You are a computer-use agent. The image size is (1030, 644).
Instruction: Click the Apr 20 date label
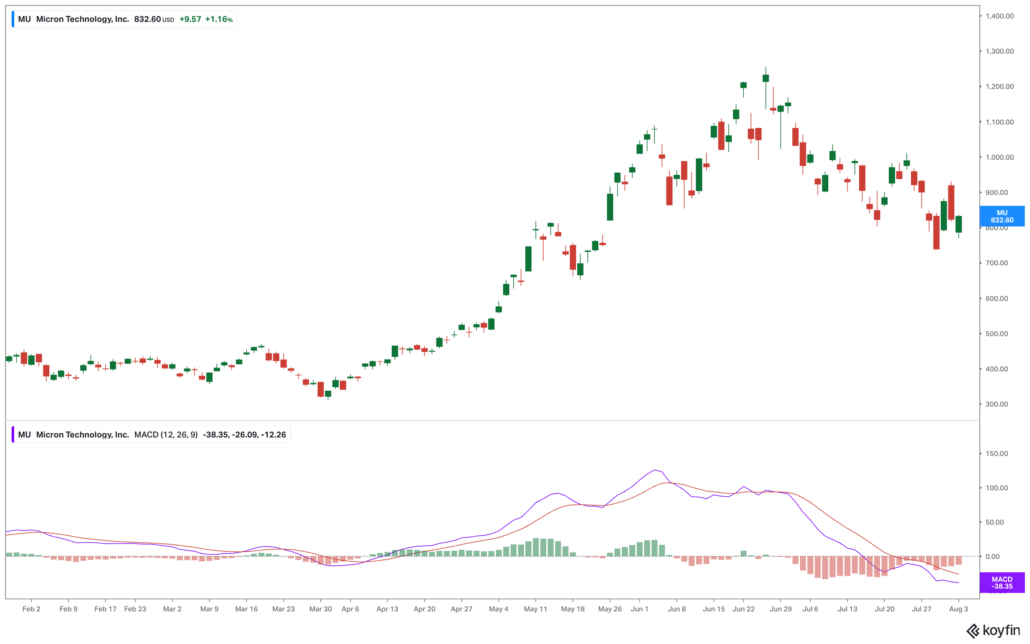pos(424,609)
